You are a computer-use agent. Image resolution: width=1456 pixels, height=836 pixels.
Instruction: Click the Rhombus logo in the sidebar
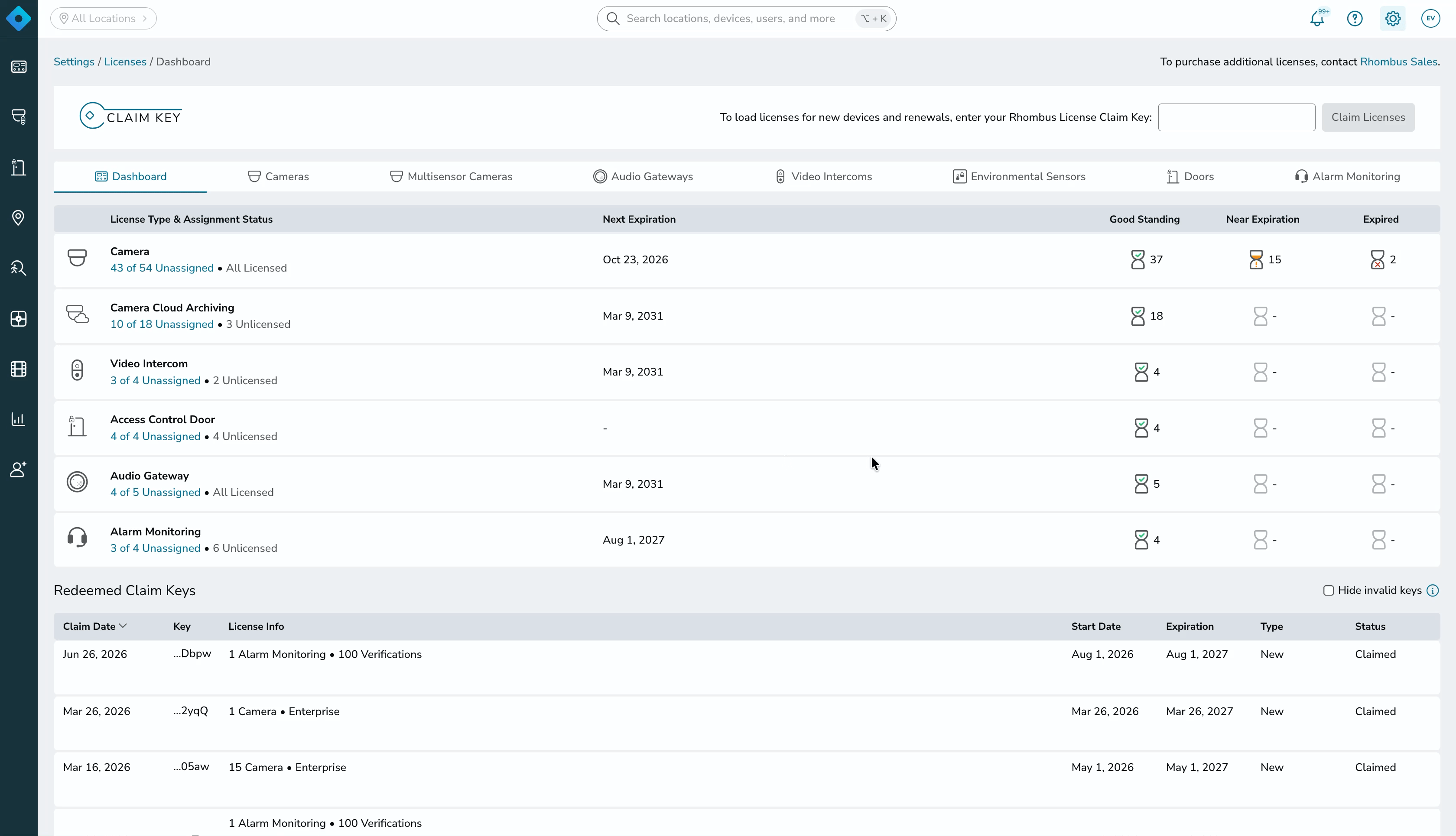[x=18, y=18]
